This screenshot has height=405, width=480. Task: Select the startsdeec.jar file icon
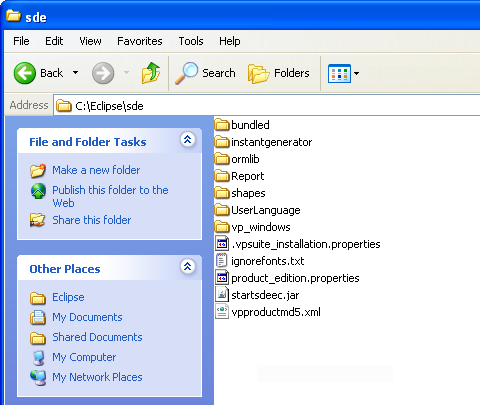[x=222, y=295]
